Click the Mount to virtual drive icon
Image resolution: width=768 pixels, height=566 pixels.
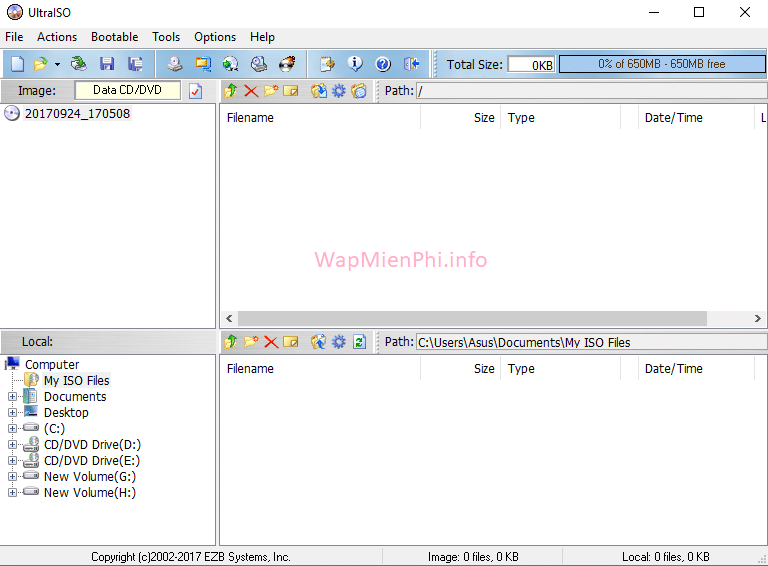click(x=259, y=64)
